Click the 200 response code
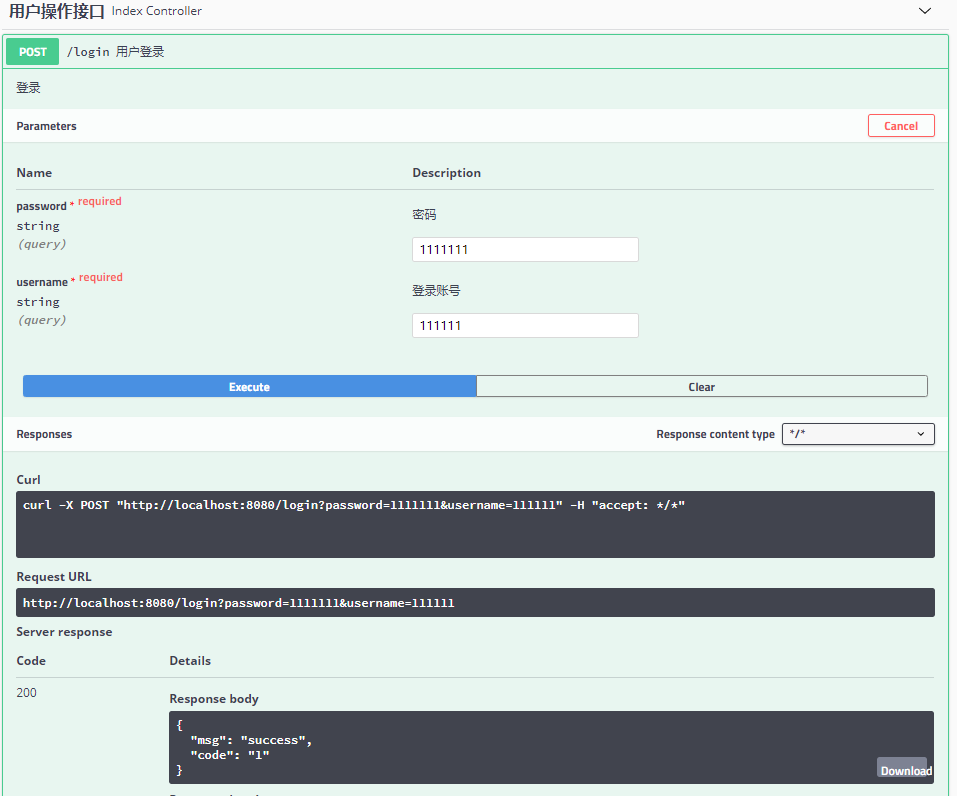The image size is (957, 796). click(26, 693)
